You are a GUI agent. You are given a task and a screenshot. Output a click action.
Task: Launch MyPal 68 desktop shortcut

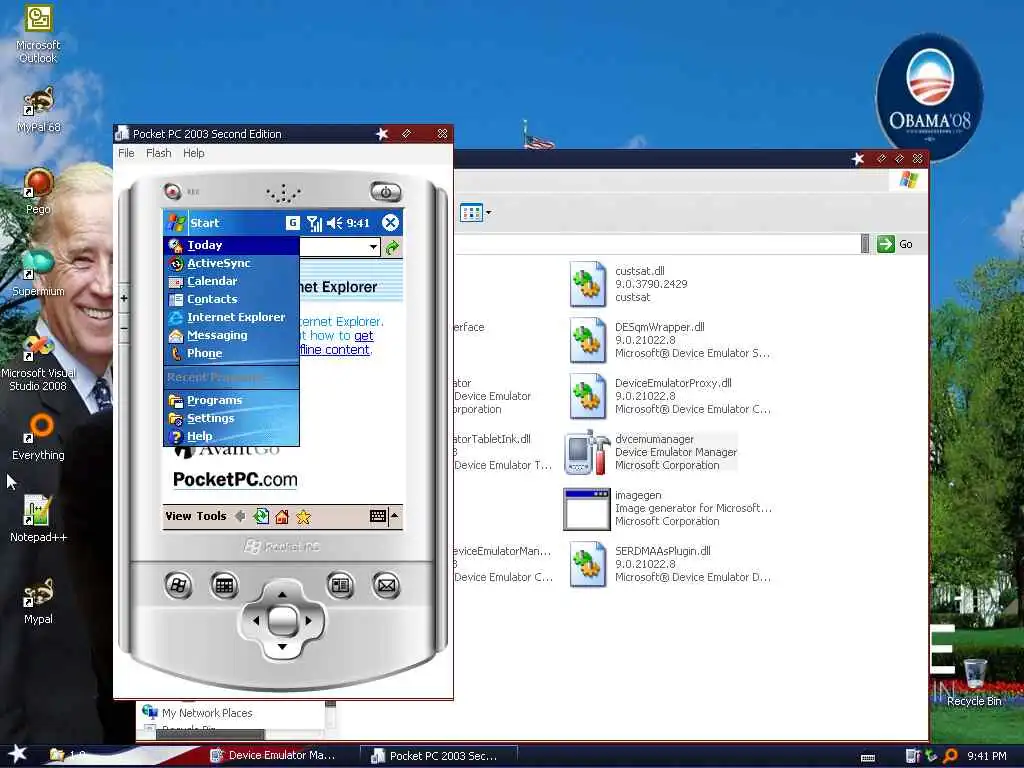38,109
